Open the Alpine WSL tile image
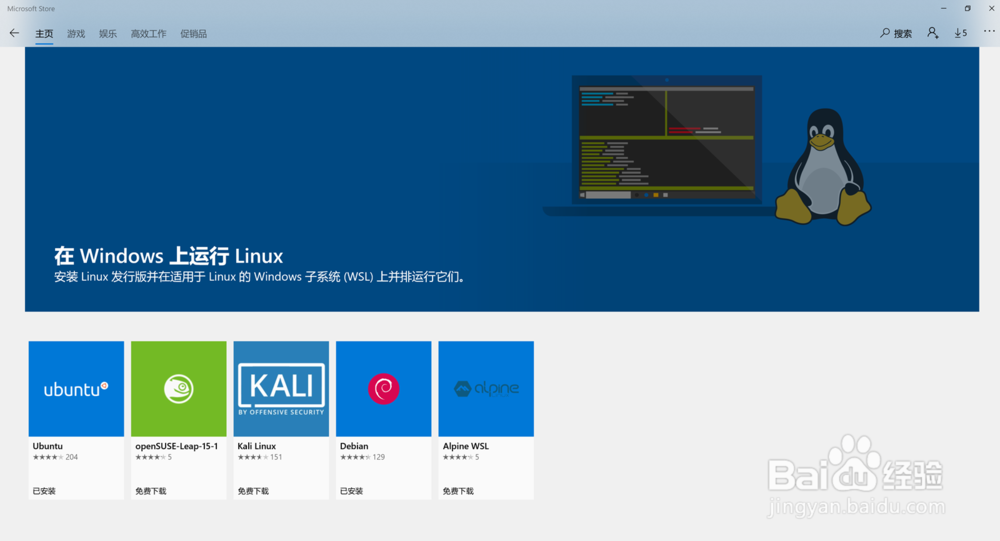The image size is (1000, 541). (486, 389)
